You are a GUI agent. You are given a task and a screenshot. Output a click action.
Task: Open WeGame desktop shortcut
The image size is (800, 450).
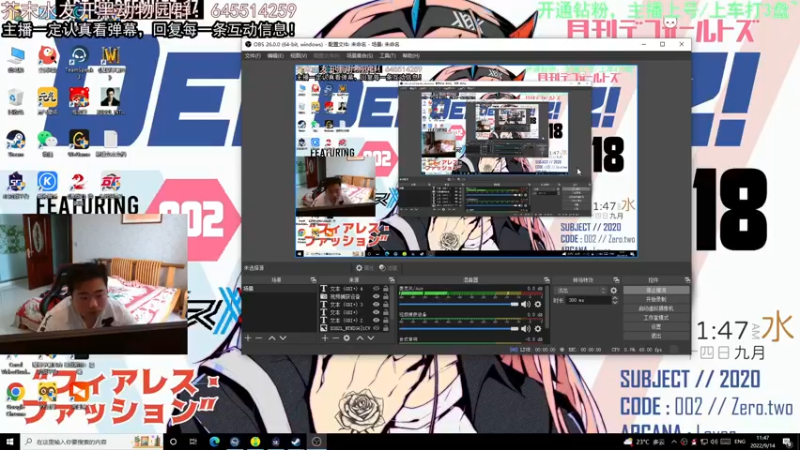coord(79,143)
